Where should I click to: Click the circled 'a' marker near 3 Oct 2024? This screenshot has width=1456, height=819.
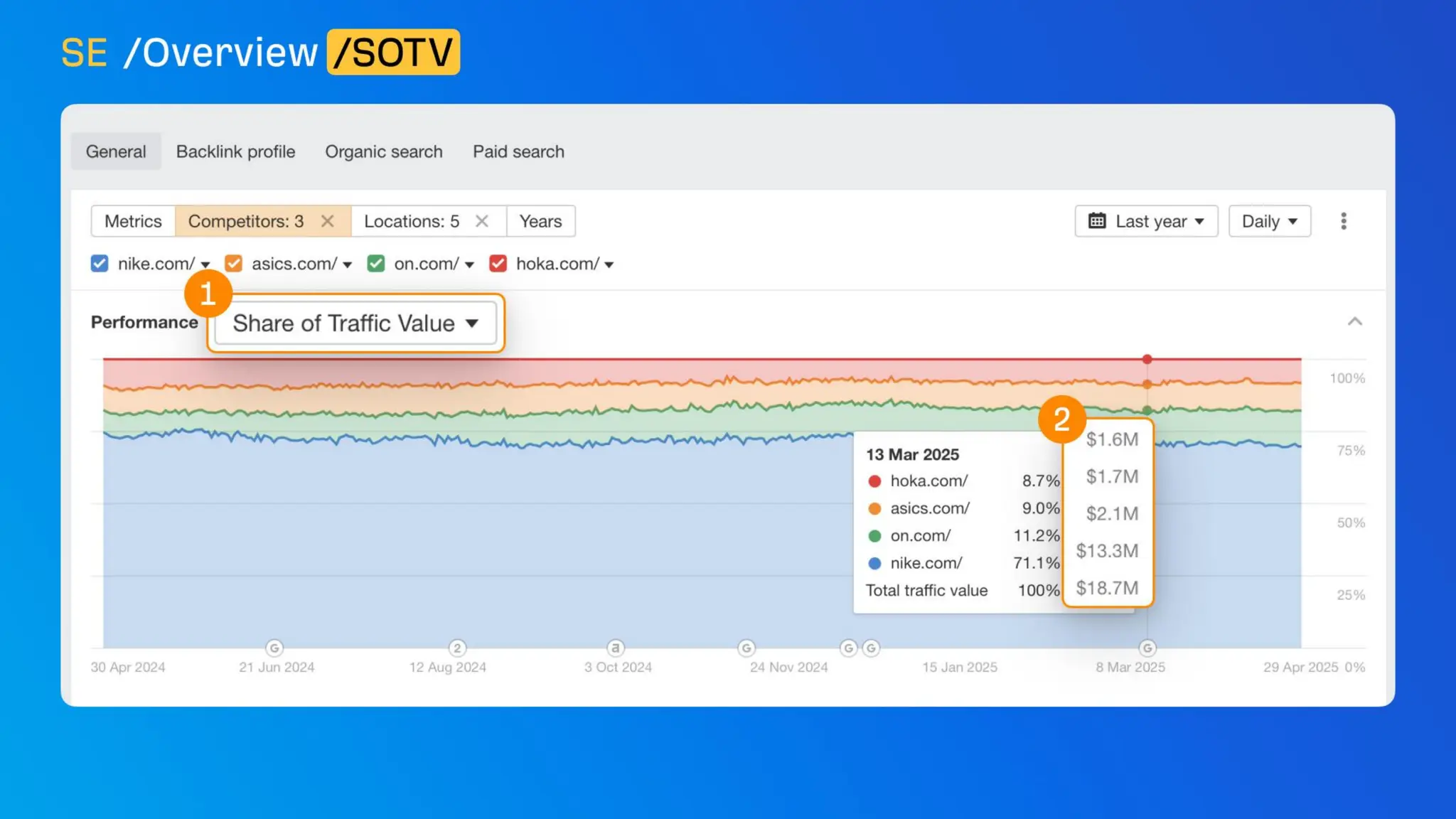point(616,648)
